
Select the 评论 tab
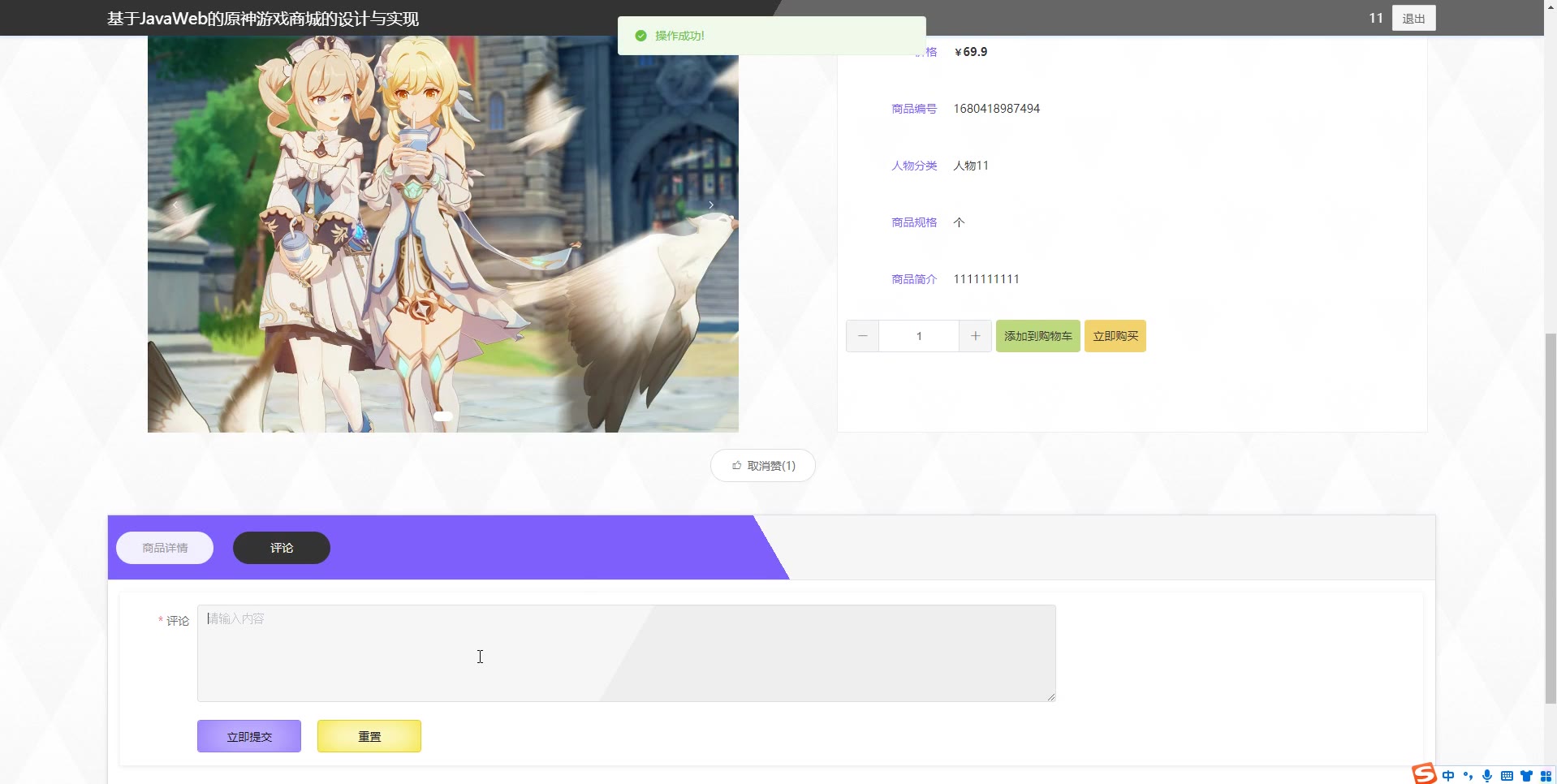click(x=282, y=548)
